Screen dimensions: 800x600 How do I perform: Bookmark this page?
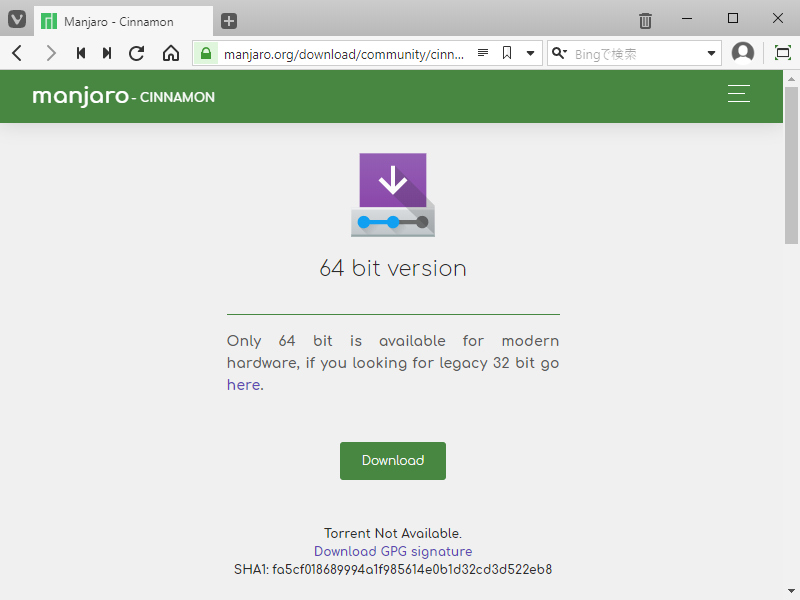(507, 53)
